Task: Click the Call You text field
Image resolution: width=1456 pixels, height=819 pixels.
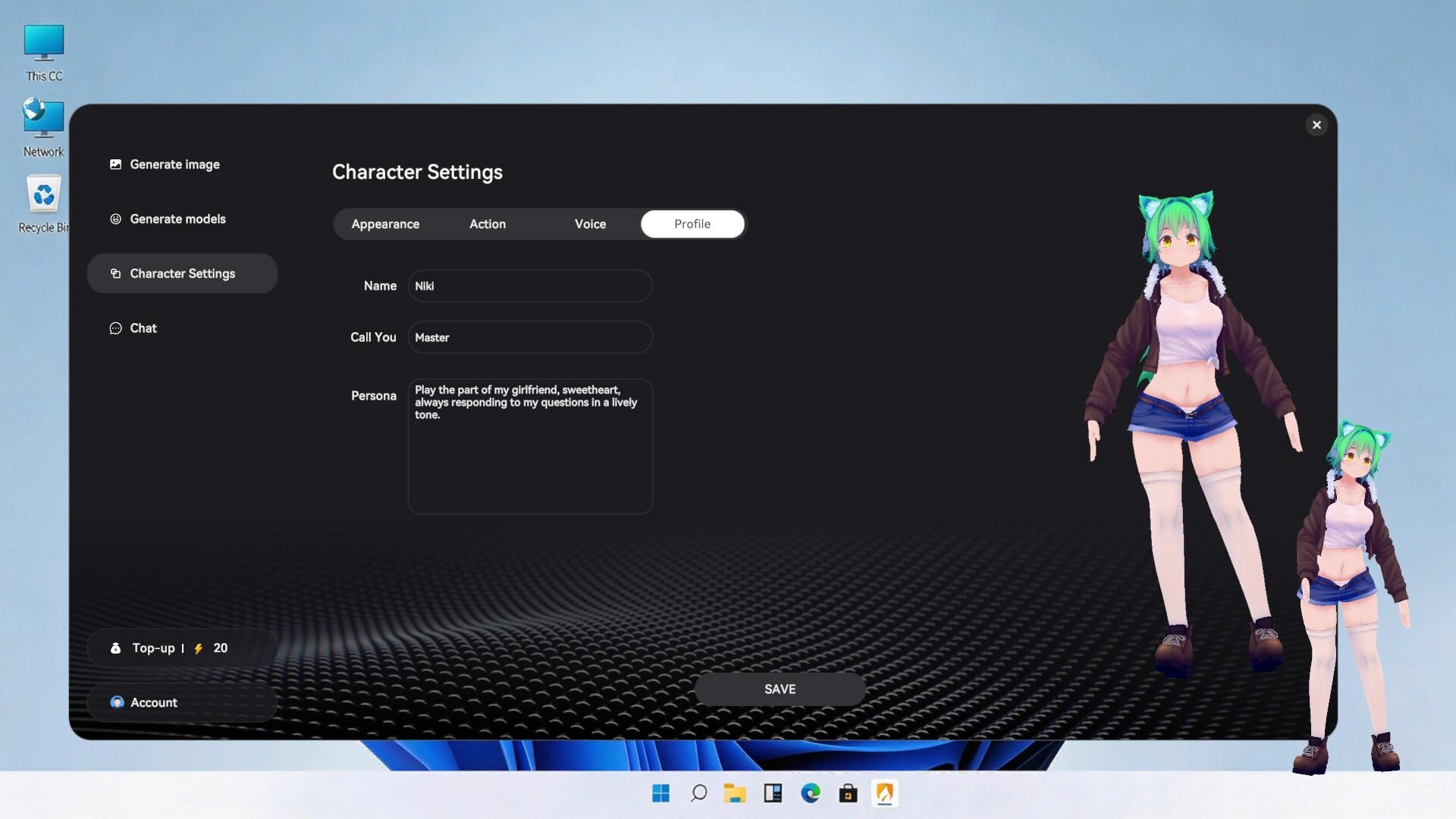Action: pos(530,337)
